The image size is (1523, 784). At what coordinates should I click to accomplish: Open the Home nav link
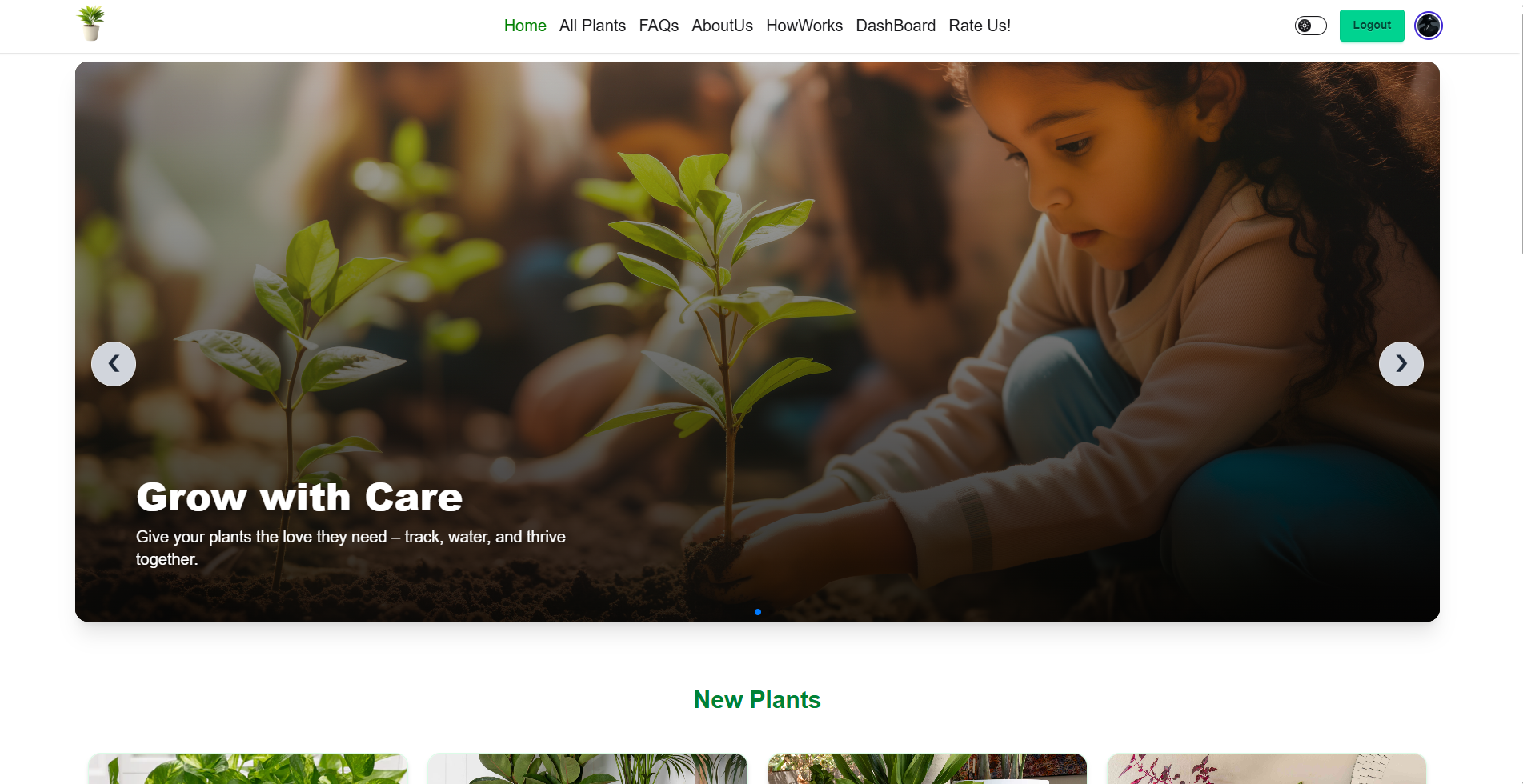tap(525, 26)
